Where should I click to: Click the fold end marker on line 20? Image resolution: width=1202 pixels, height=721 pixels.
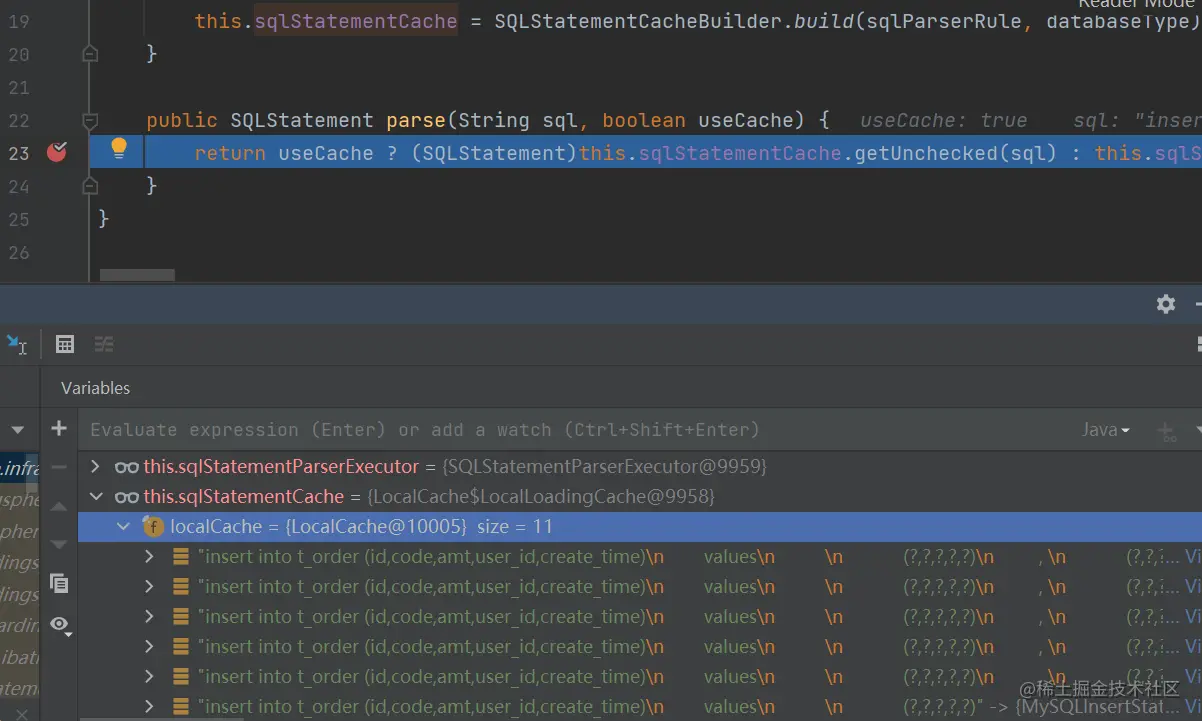pyautogui.click(x=90, y=53)
